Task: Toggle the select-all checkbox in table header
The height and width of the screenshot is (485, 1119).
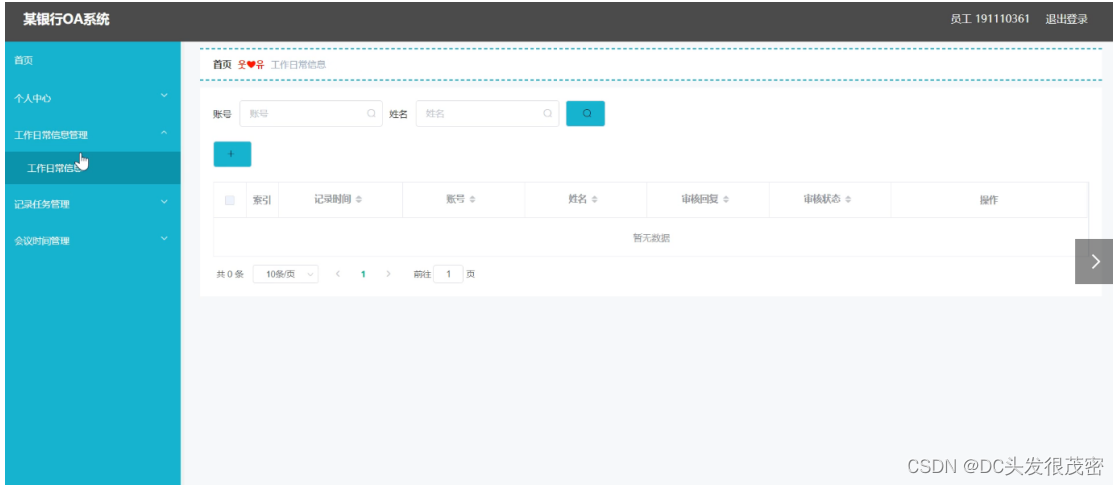Action: 230,200
